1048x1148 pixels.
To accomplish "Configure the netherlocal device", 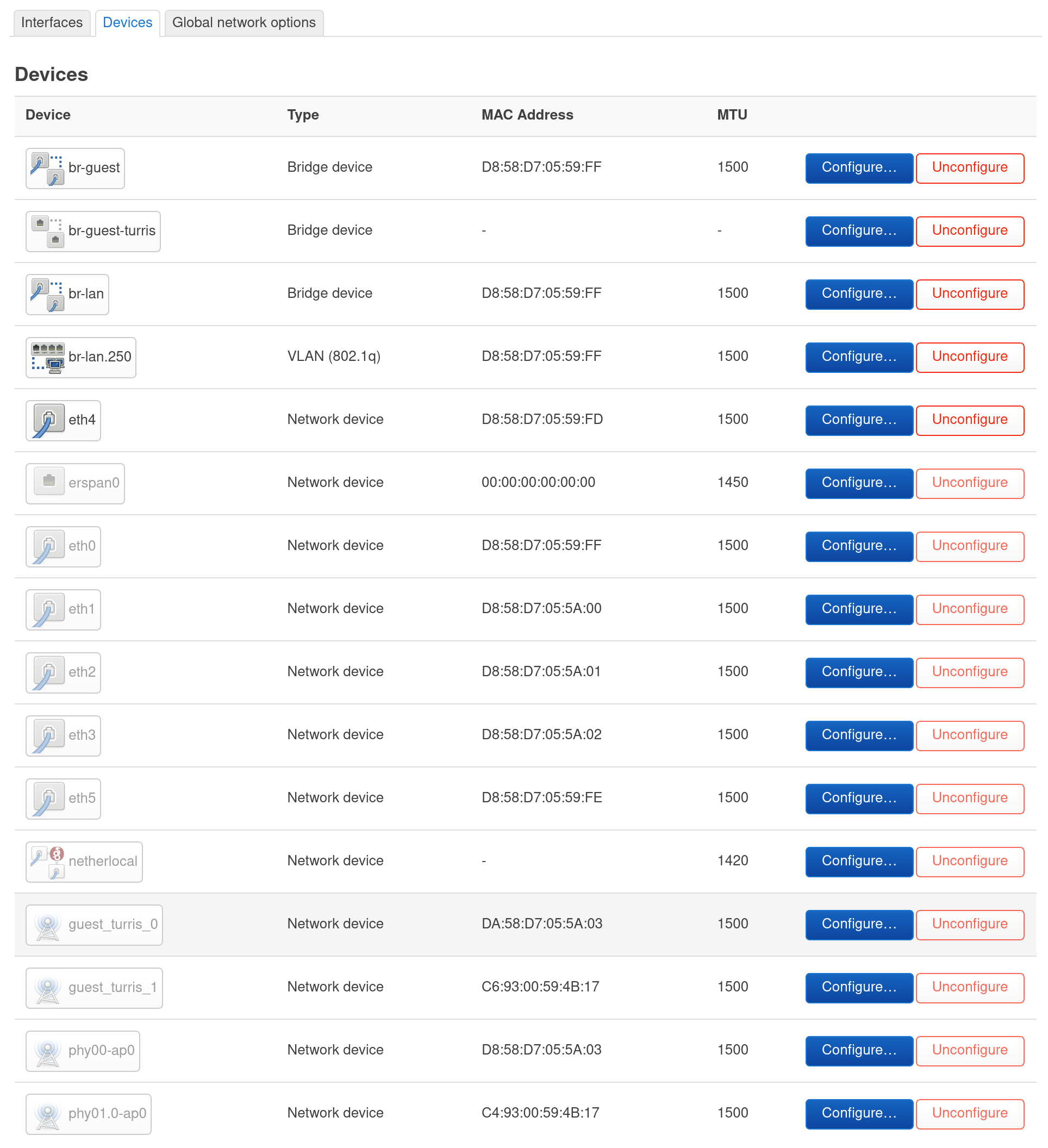I will point(858,862).
